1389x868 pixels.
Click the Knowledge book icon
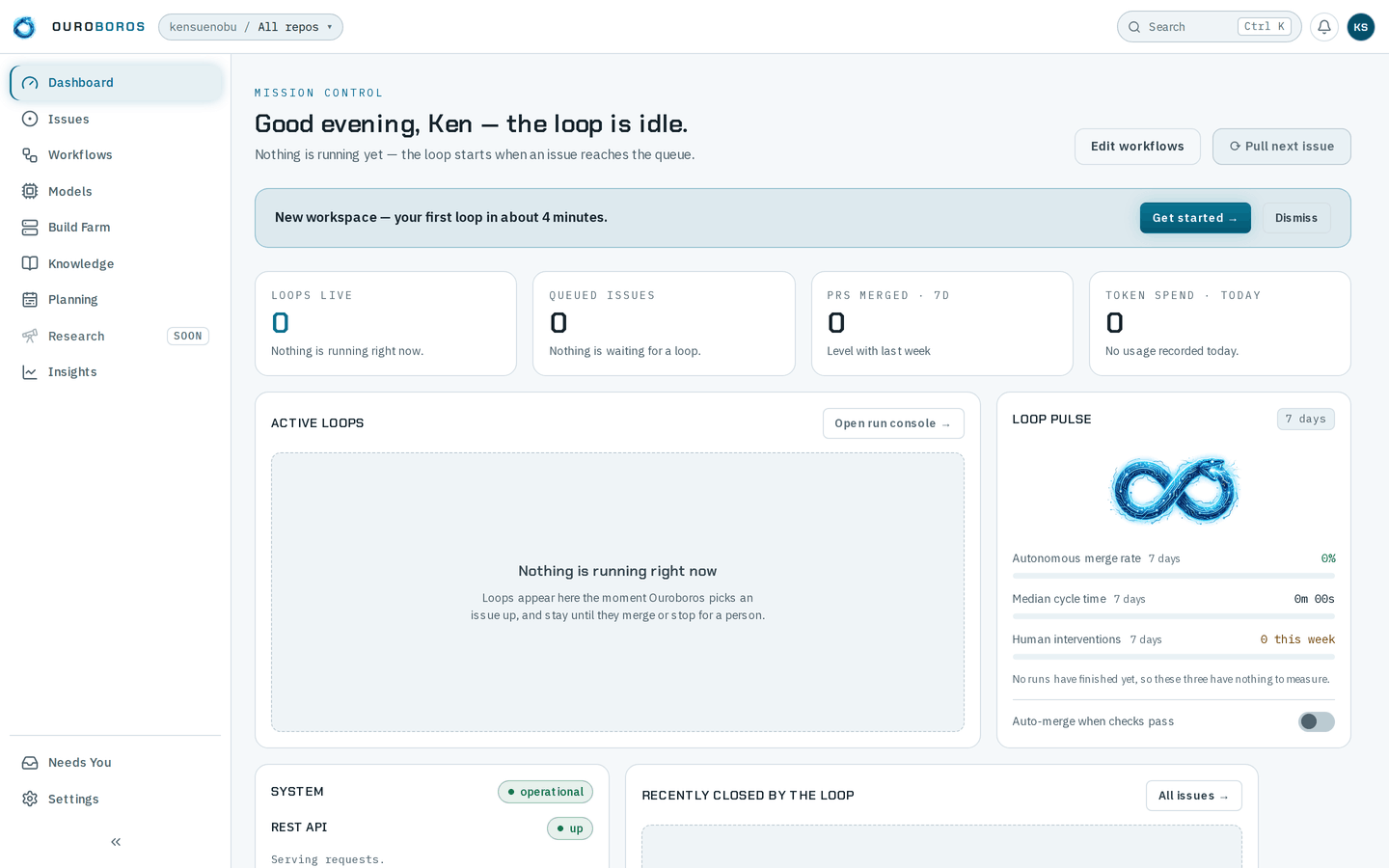30,263
